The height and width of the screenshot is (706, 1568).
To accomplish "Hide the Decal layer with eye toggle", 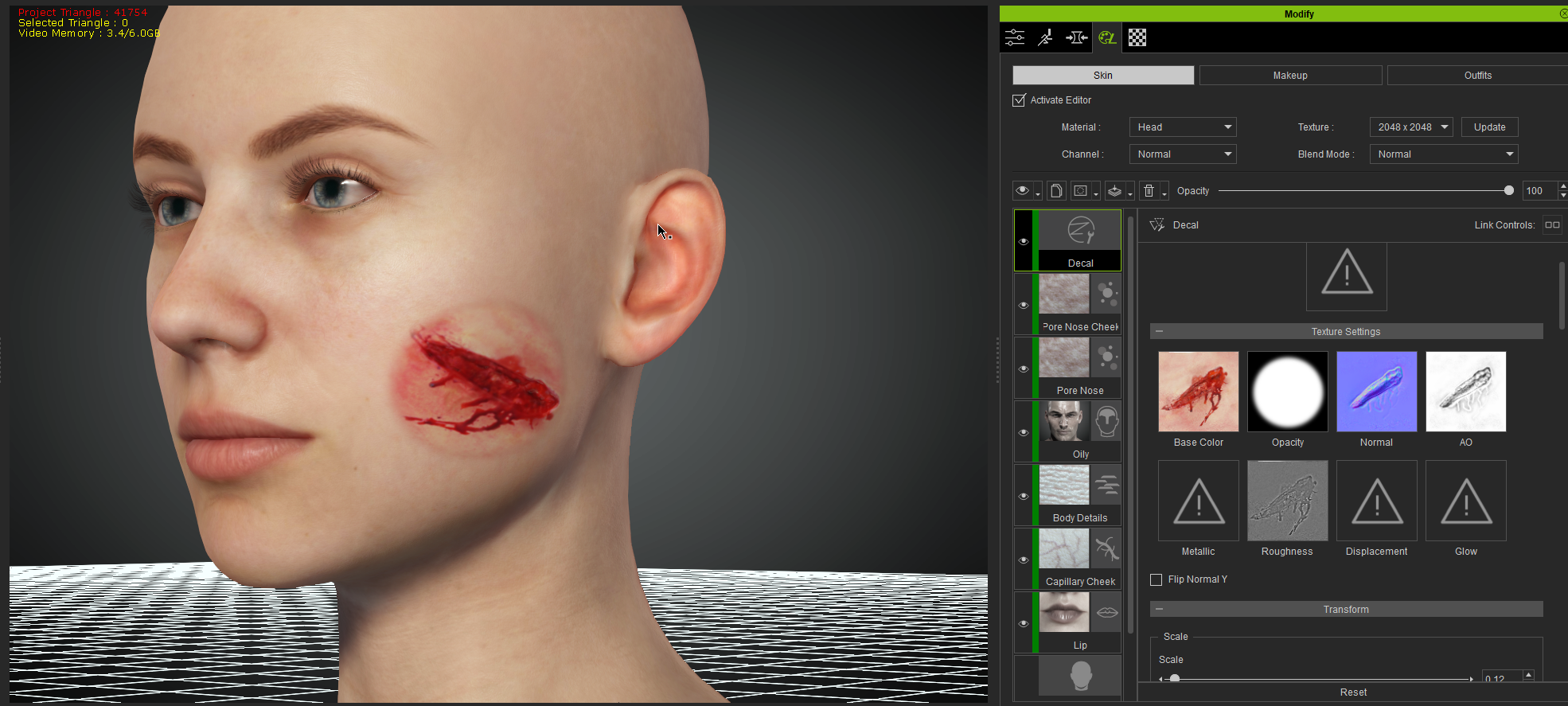I will point(1024,241).
